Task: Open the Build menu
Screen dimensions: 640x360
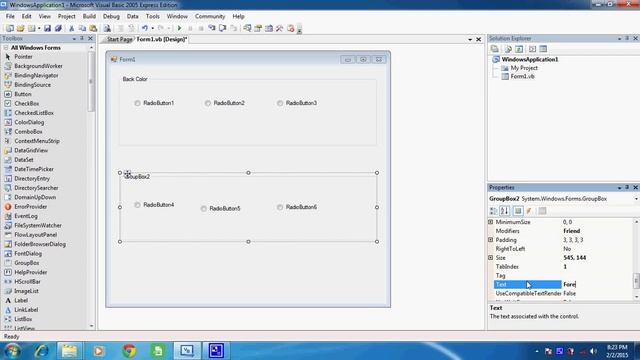Action: pyautogui.click(x=89, y=16)
